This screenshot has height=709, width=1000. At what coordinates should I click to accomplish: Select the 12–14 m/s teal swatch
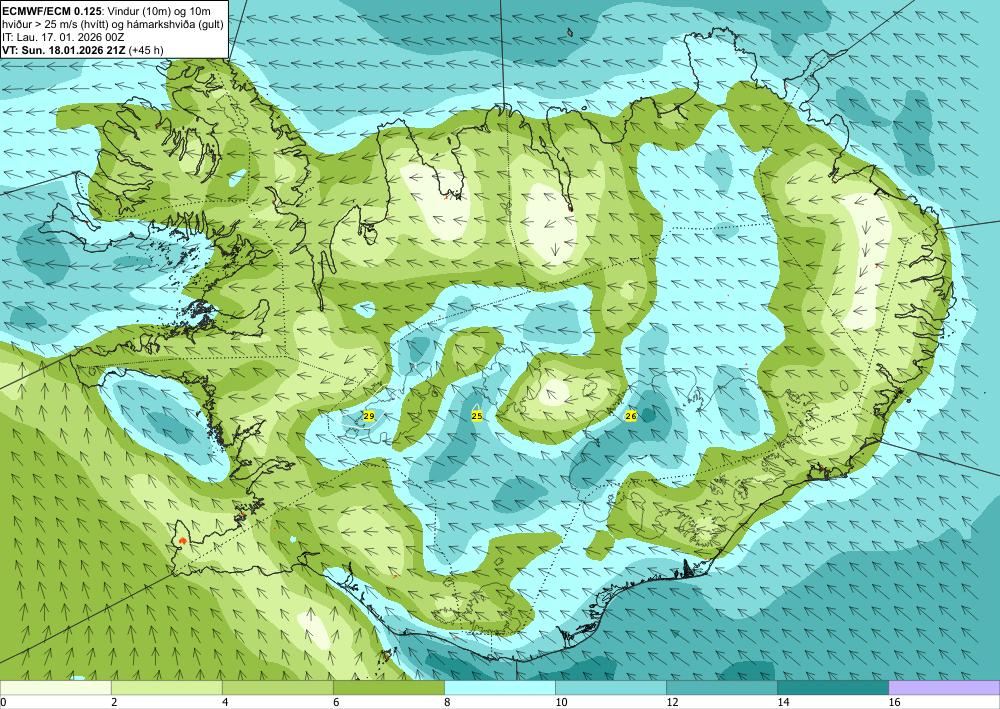tap(721, 687)
